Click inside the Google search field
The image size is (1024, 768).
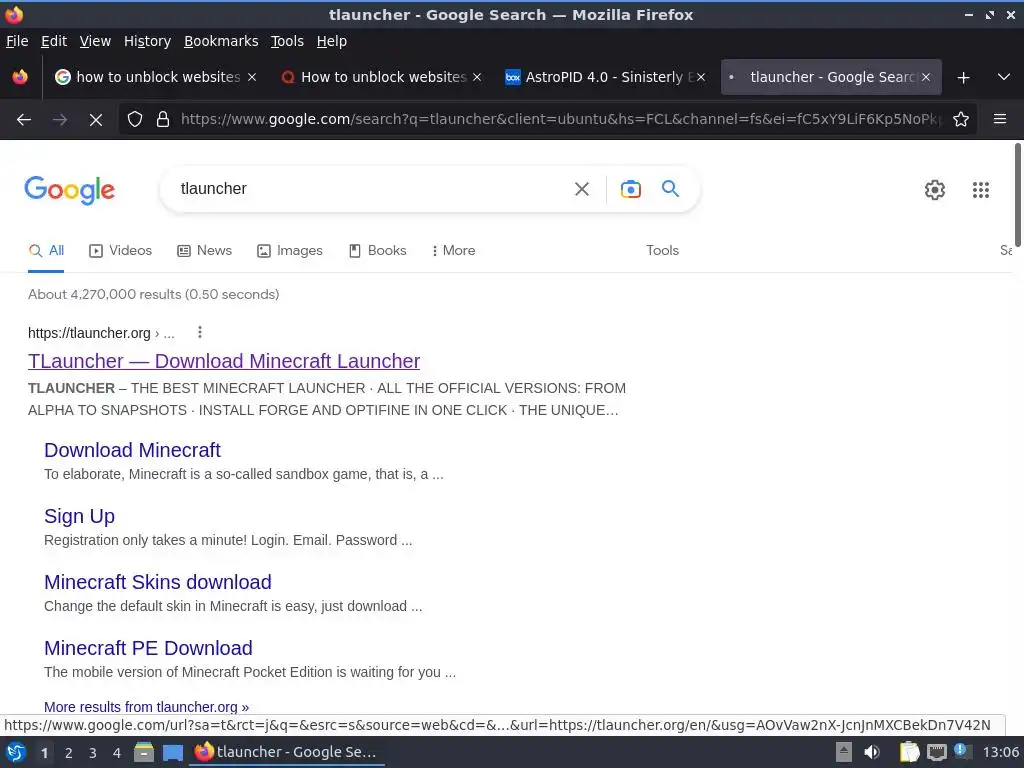click(x=372, y=189)
